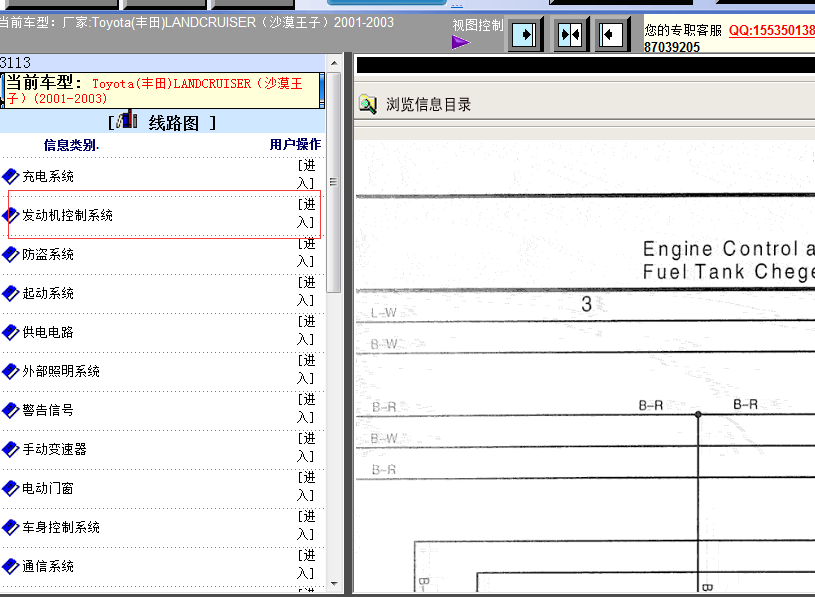
Task: Click the book icon next to 警告信号
Action: tap(11, 410)
